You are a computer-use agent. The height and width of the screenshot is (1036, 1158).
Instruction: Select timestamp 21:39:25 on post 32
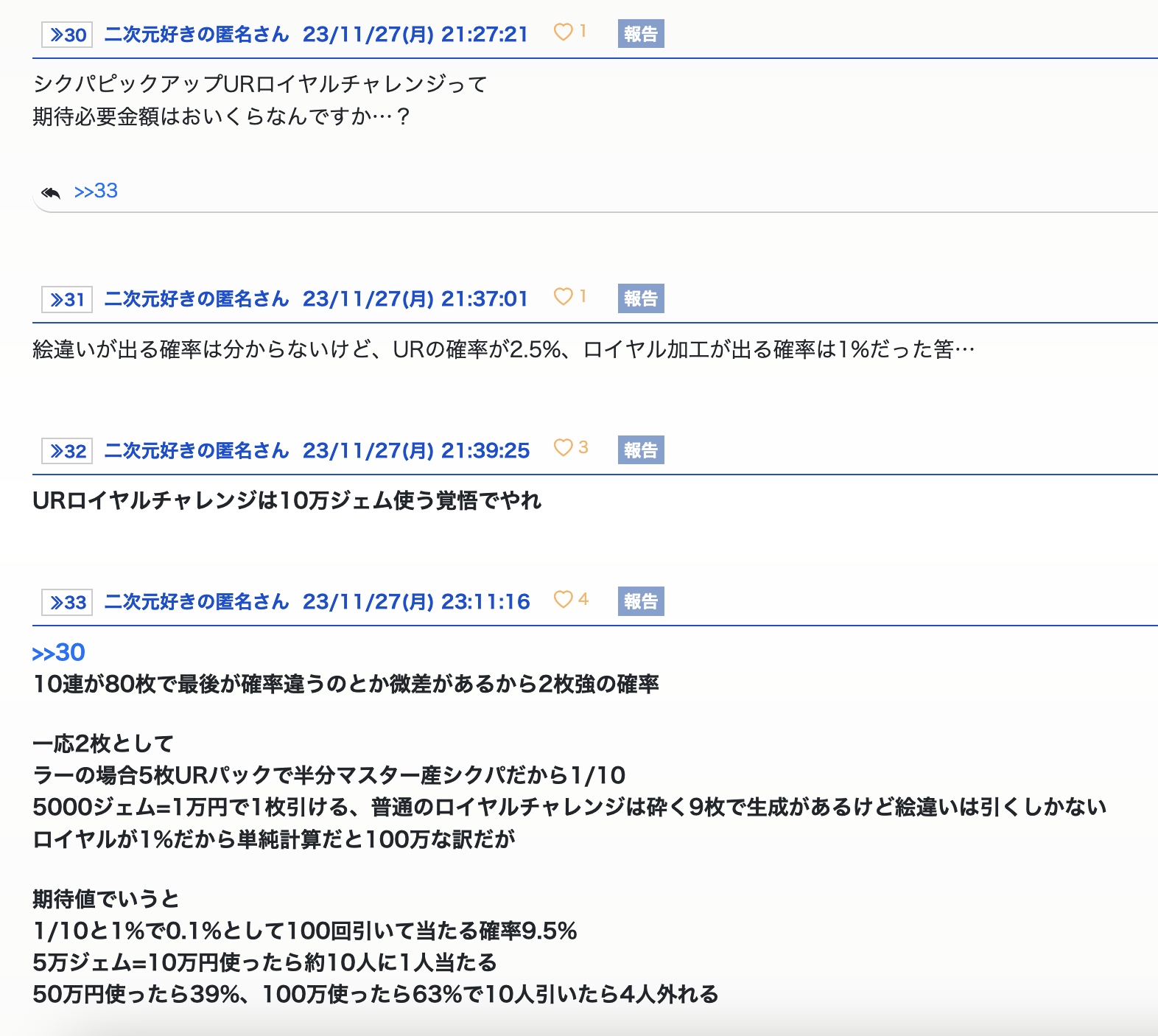point(415,451)
